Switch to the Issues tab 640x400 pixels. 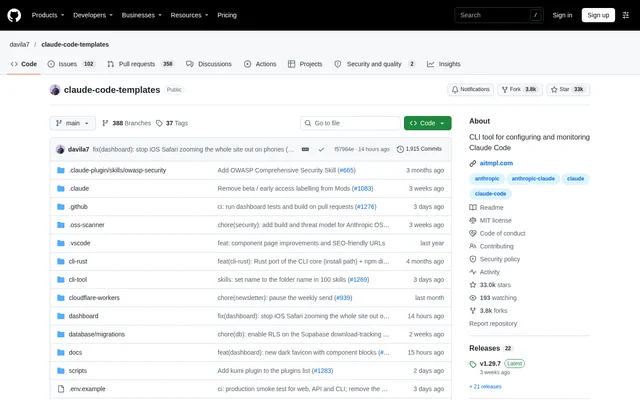pos(71,64)
